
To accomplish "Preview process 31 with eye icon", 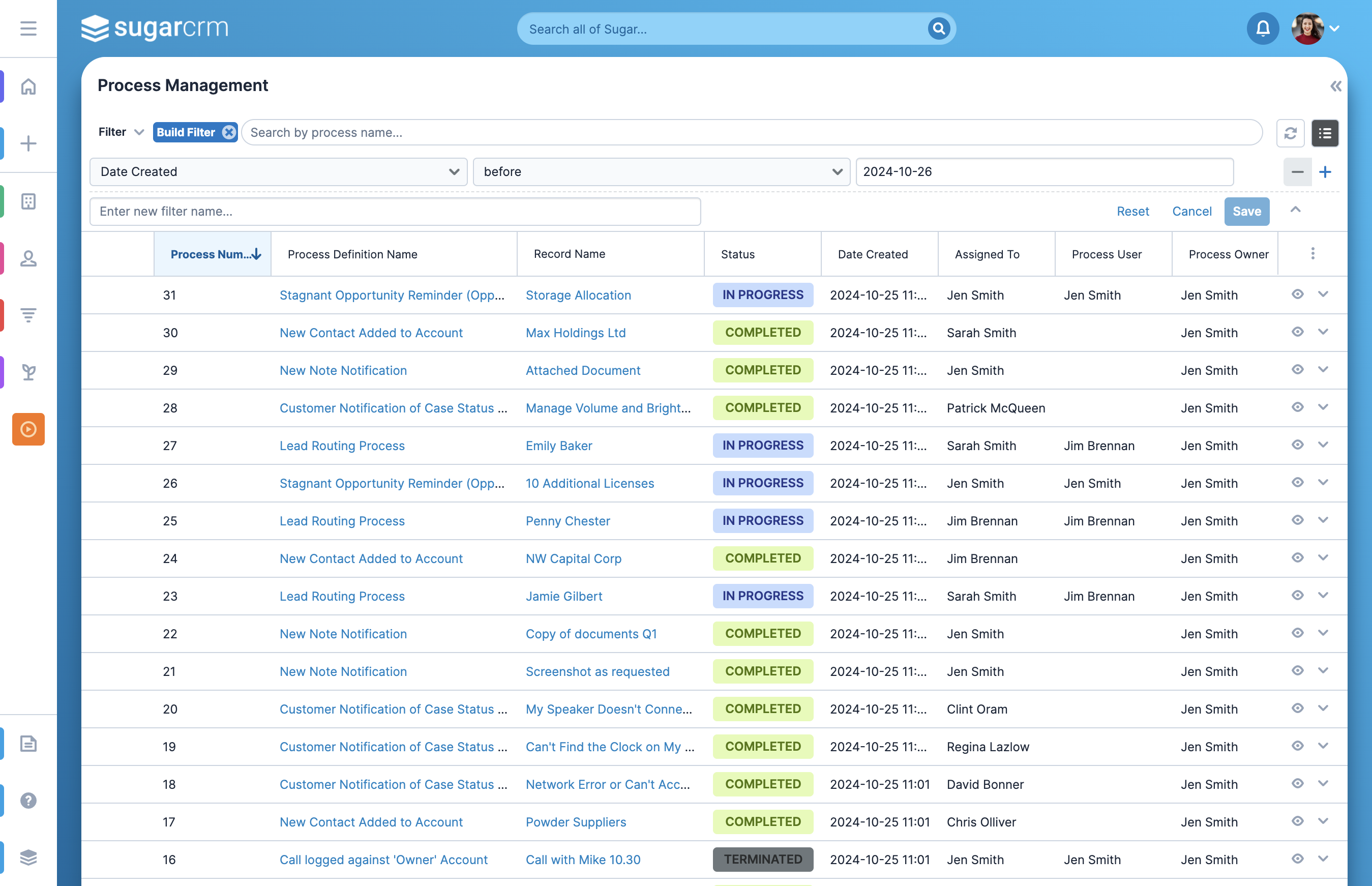I will click(1297, 294).
